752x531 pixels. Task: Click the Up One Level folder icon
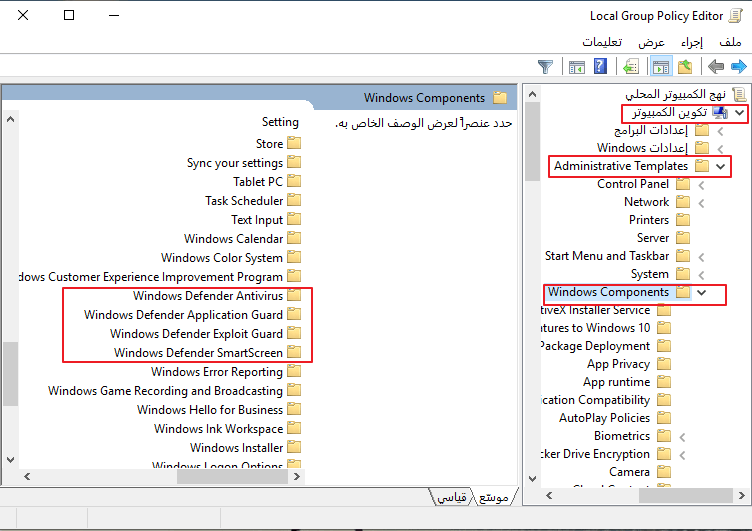click(684, 66)
